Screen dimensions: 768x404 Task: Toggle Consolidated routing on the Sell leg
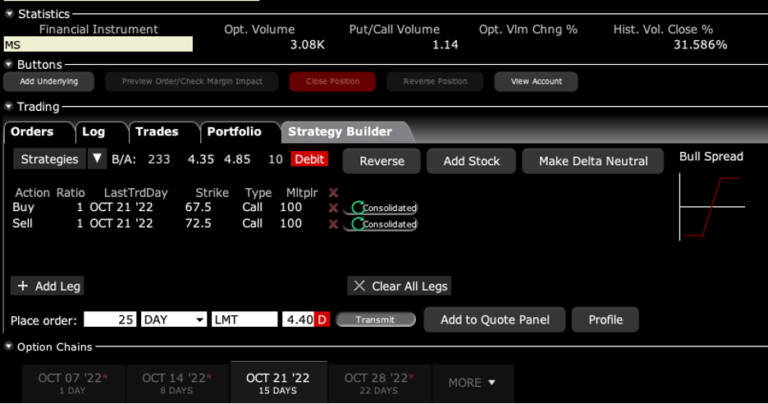pos(381,224)
